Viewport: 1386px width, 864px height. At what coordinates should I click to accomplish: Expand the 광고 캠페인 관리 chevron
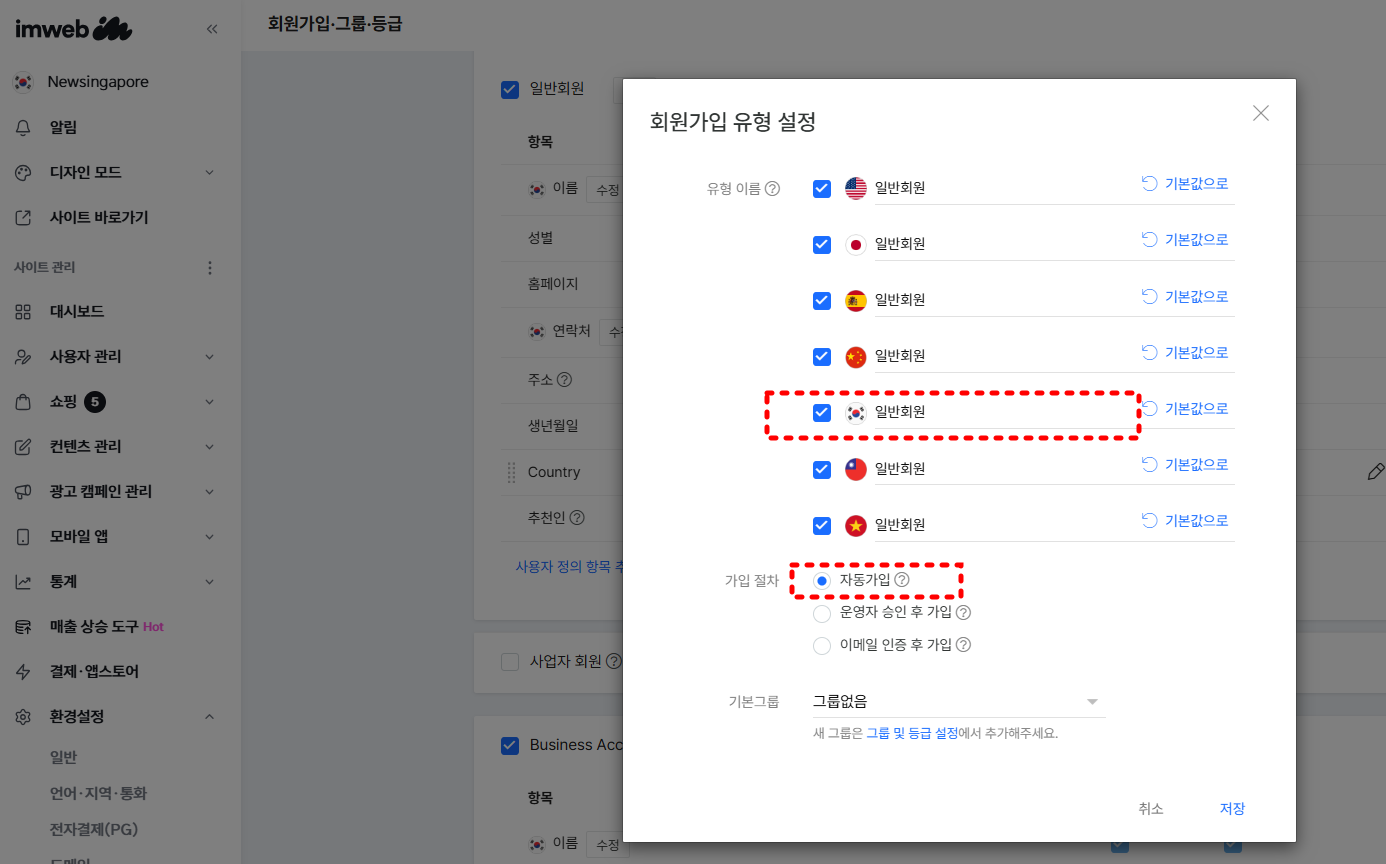coord(210,492)
